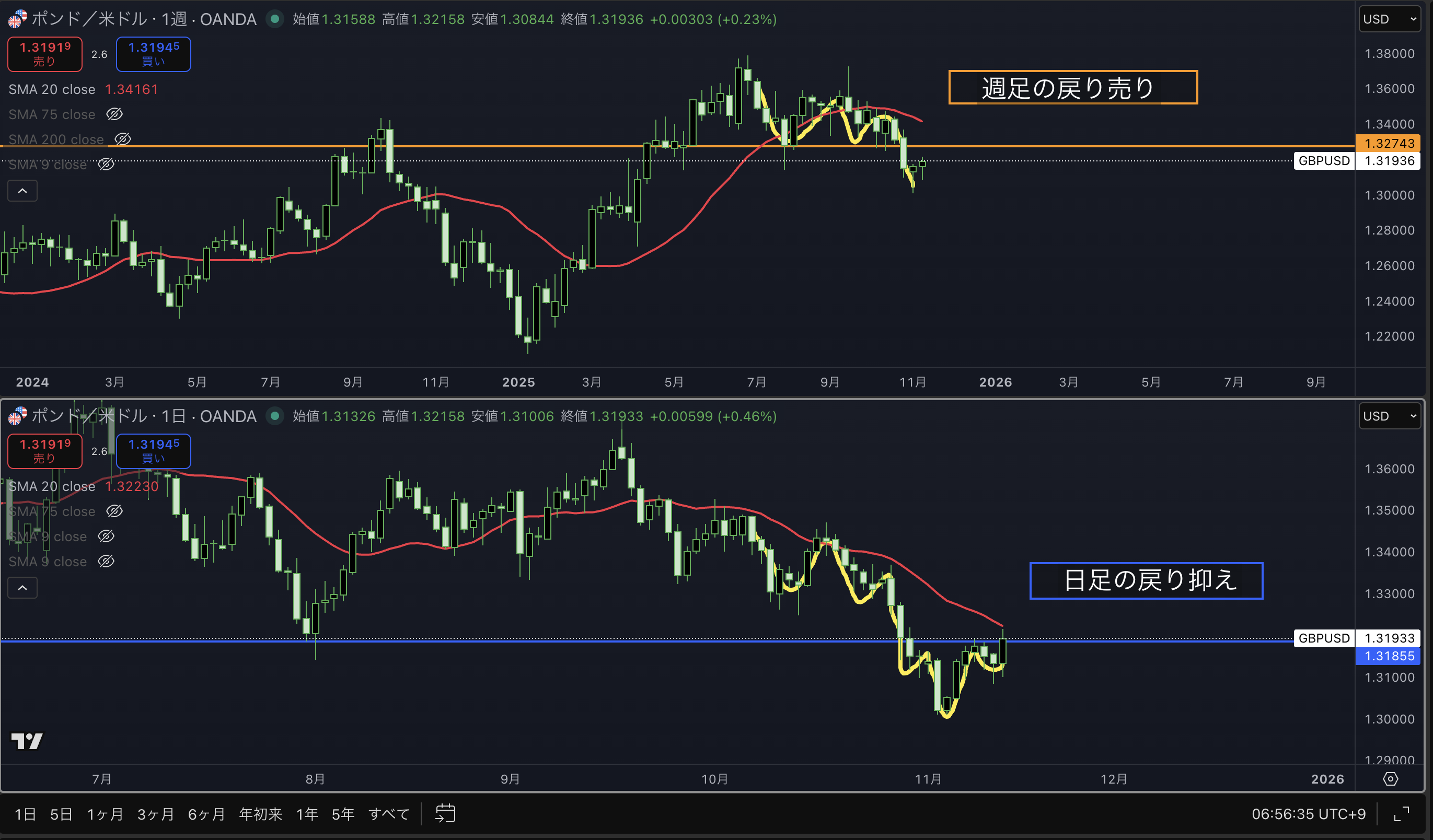Show SMA 75 indicator on weekly chart
This screenshot has height=840, width=1433.
tap(114, 114)
